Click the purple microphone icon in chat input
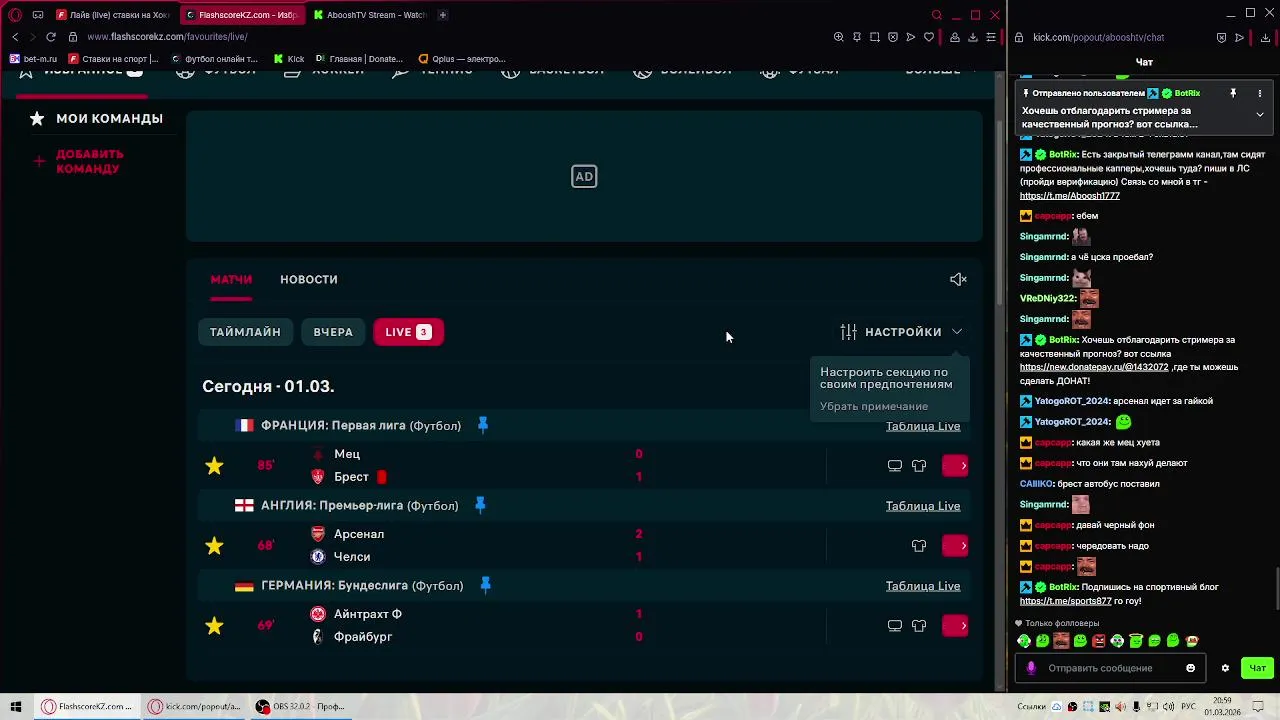The height and width of the screenshot is (720, 1280). (x=1031, y=668)
